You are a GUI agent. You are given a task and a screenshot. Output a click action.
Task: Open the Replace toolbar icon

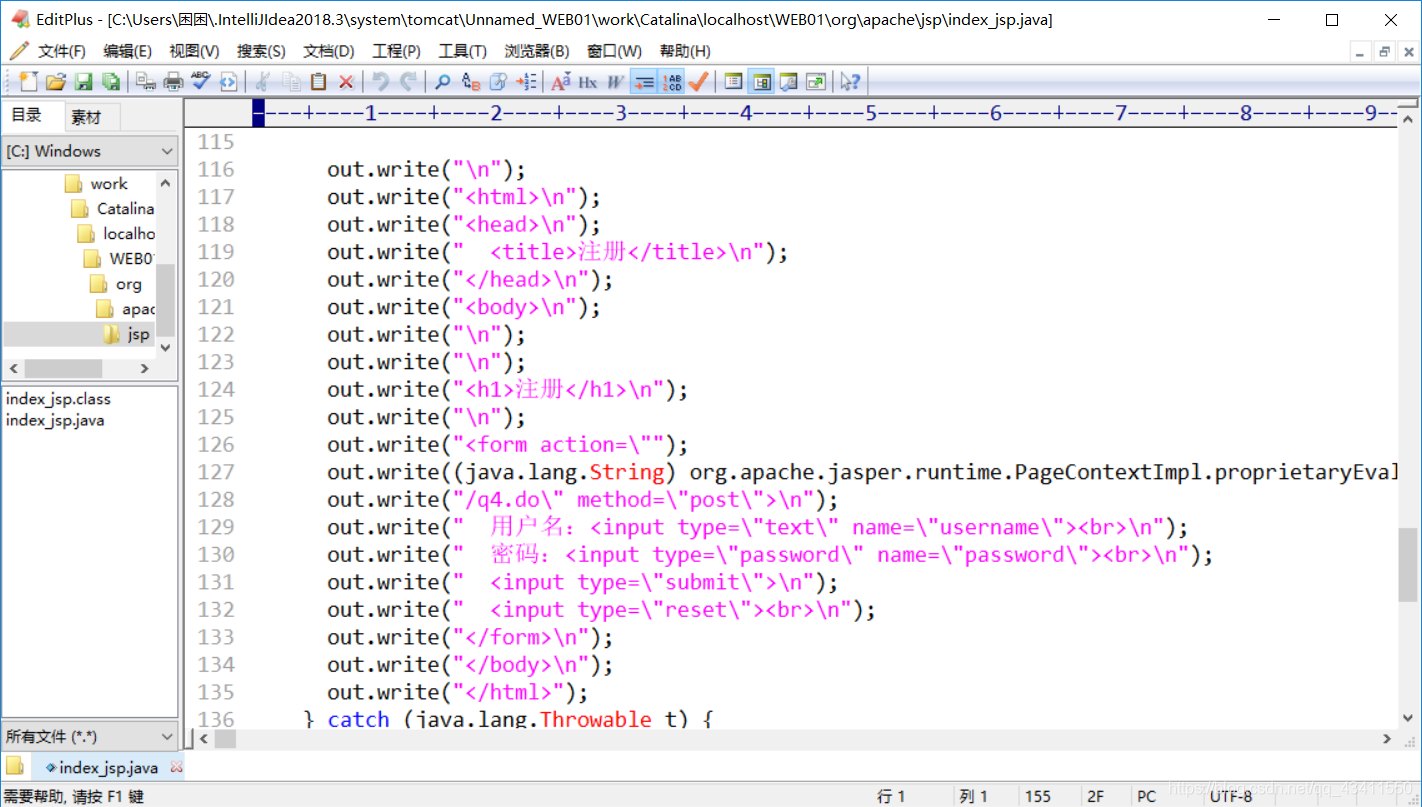(x=470, y=82)
